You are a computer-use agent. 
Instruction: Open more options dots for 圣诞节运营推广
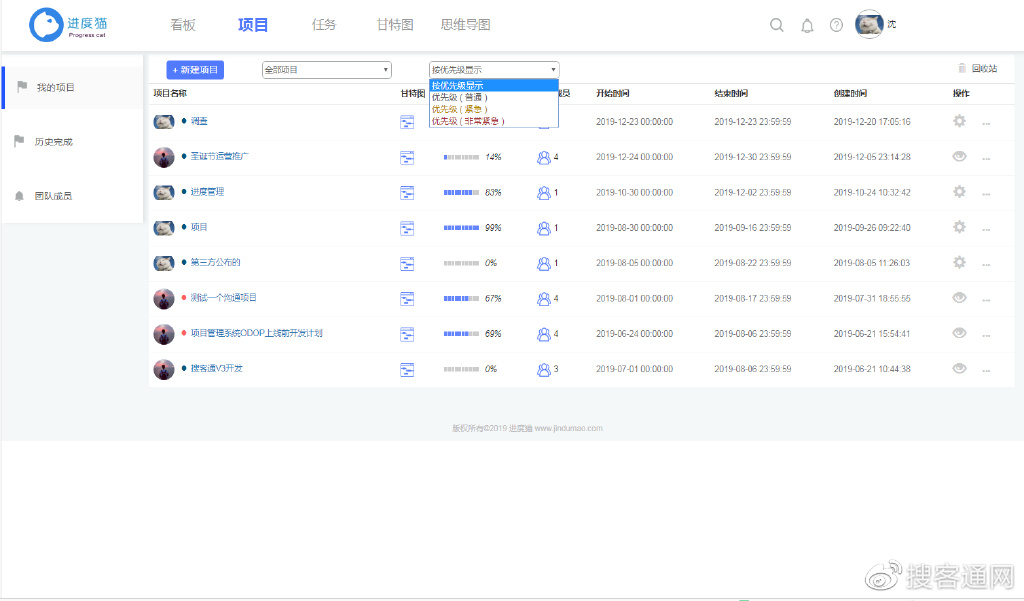point(986,159)
